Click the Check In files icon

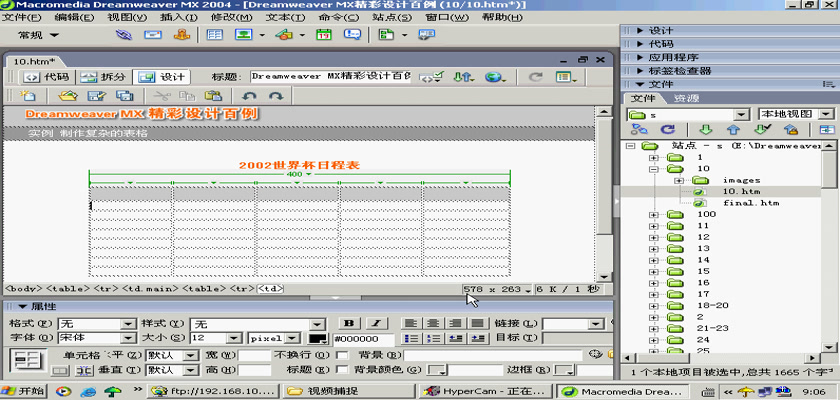790,129
